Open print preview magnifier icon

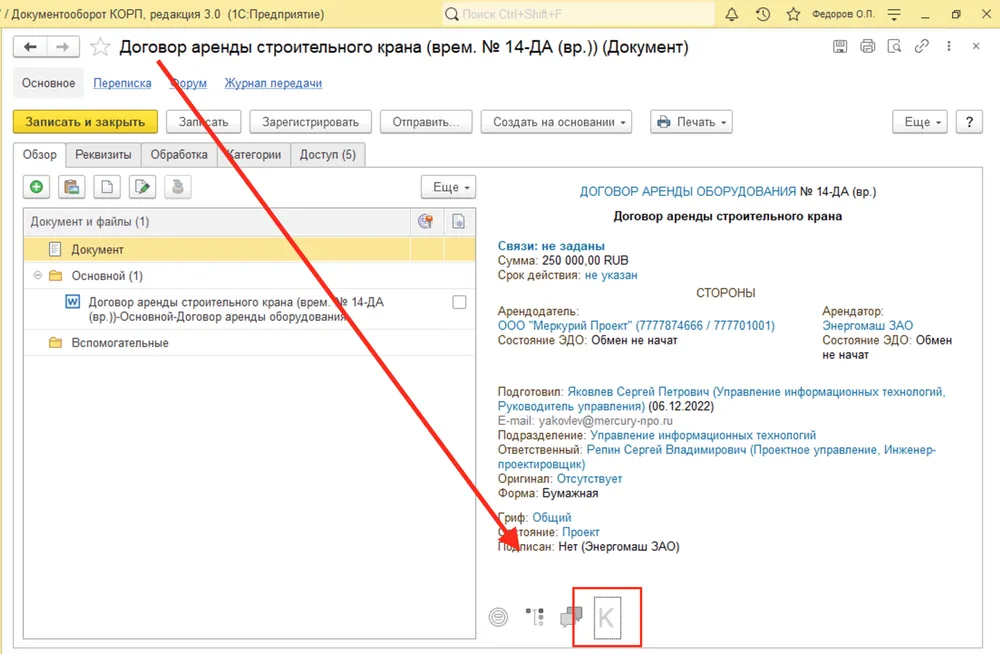click(894, 46)
